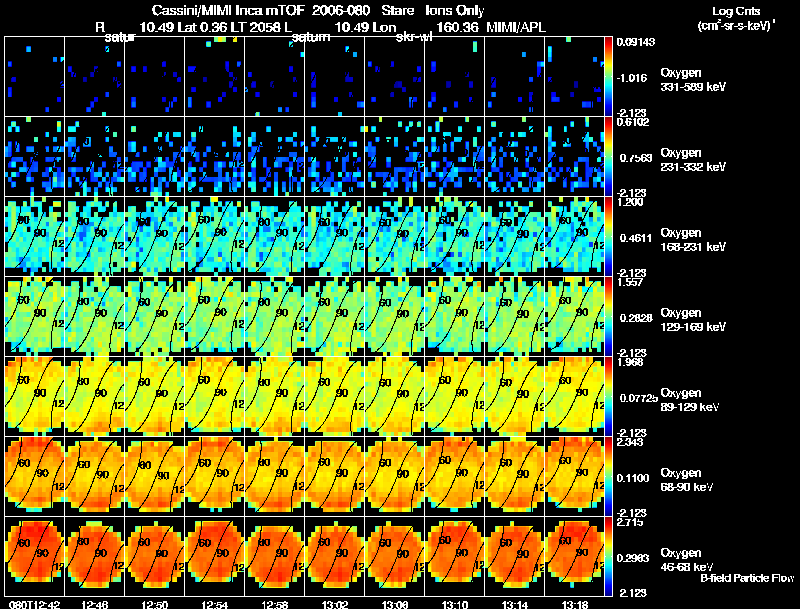Click the Oxygen 89-129 keV panel at 13:02

pos(335,396)
